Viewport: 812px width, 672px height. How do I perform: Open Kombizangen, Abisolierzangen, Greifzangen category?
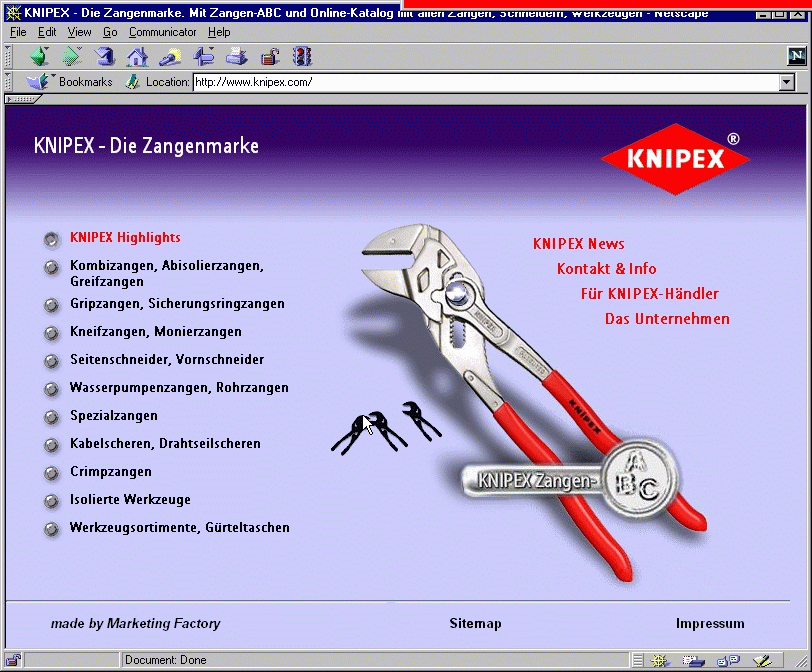coord(167,273)
